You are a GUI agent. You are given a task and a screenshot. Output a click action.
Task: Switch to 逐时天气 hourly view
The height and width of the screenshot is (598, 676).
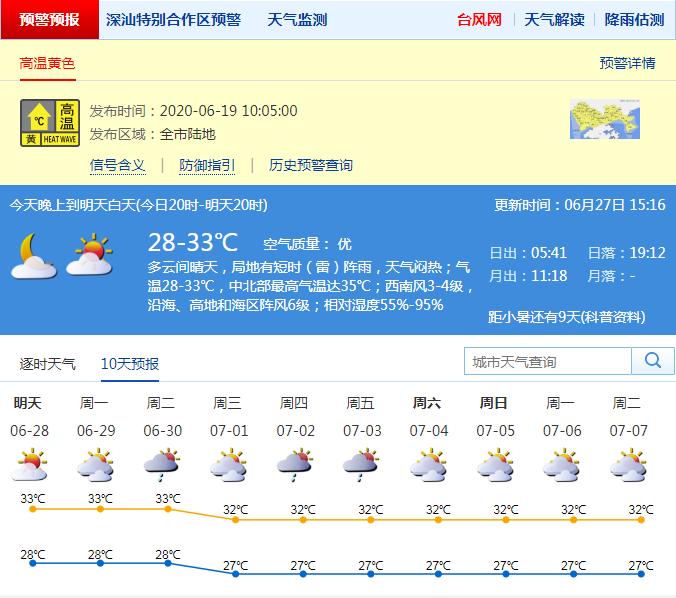tap(48, 363)
